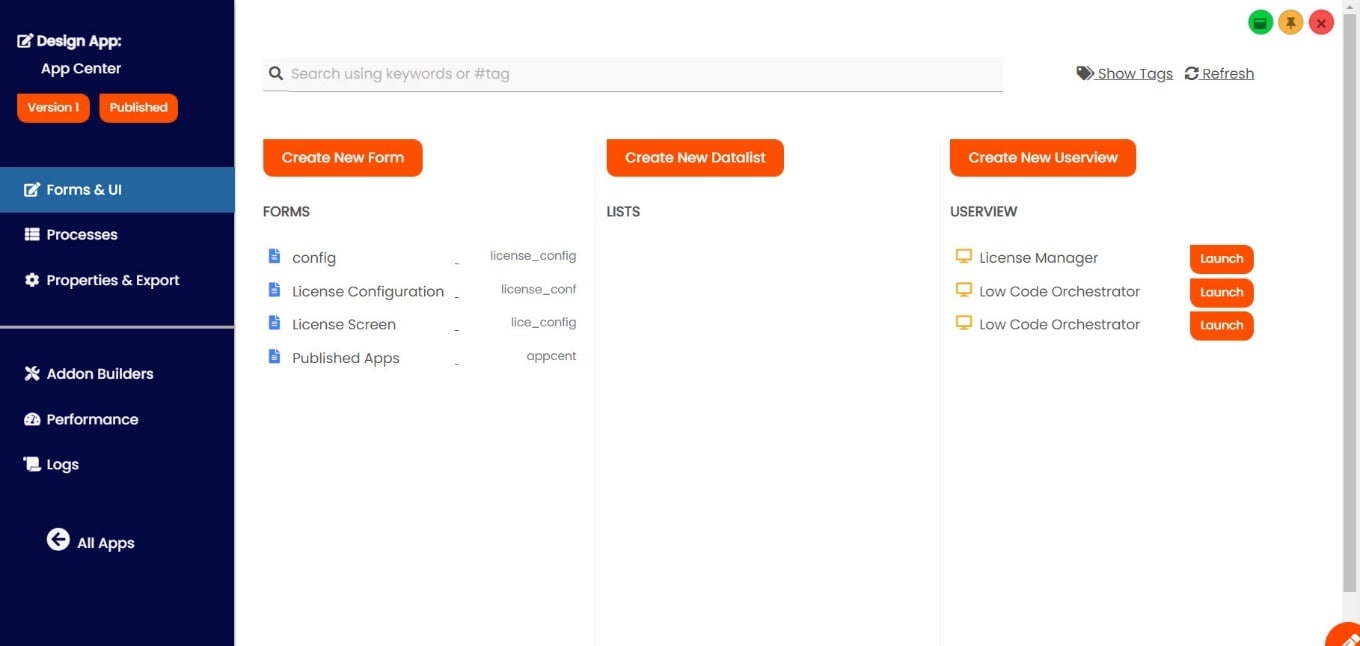This screenshot has height=646, width=1360.
Task: Click the document icon beside config form
Action: coord(274,257)
